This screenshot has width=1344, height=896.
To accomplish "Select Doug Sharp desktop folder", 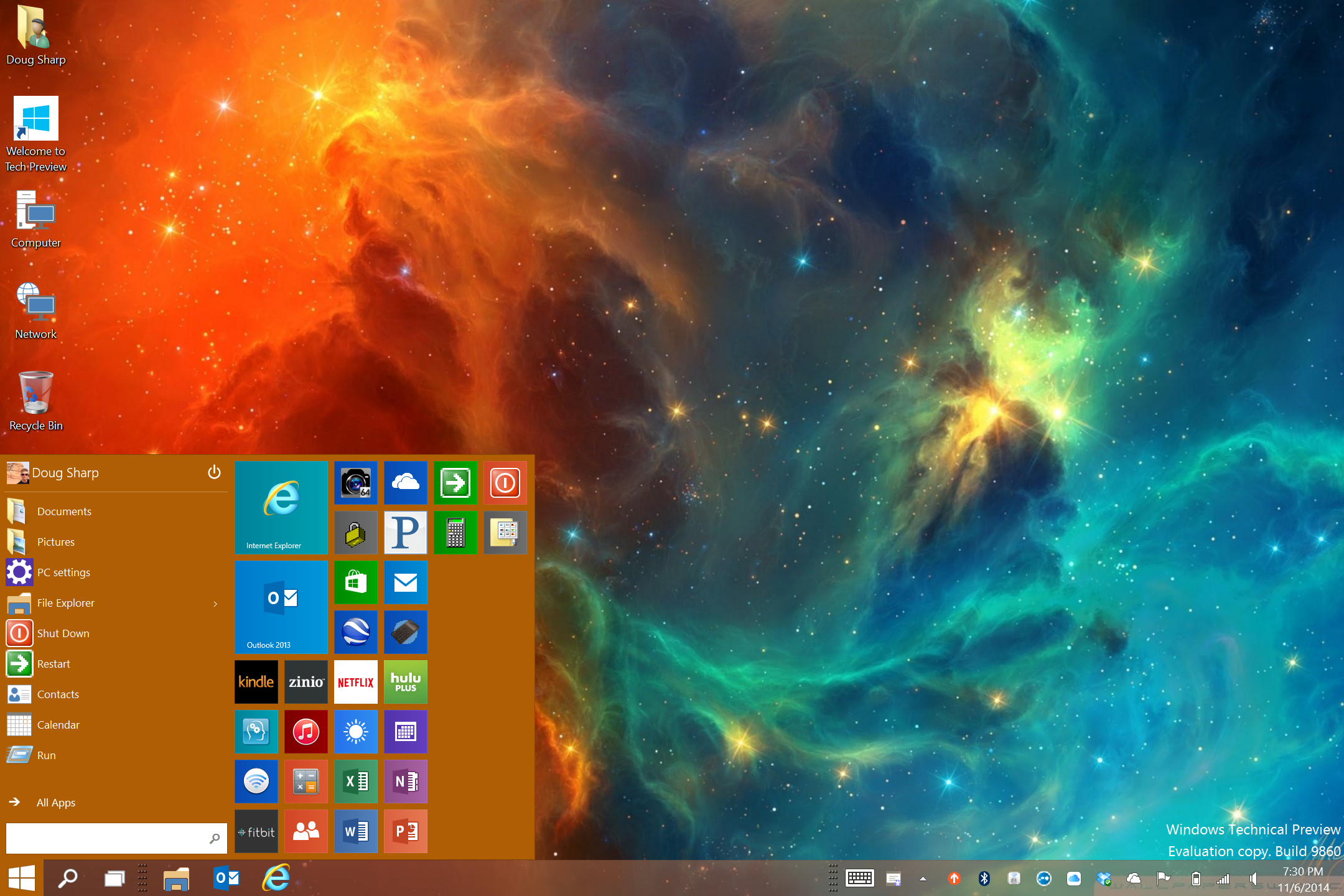I will [36, 35].
